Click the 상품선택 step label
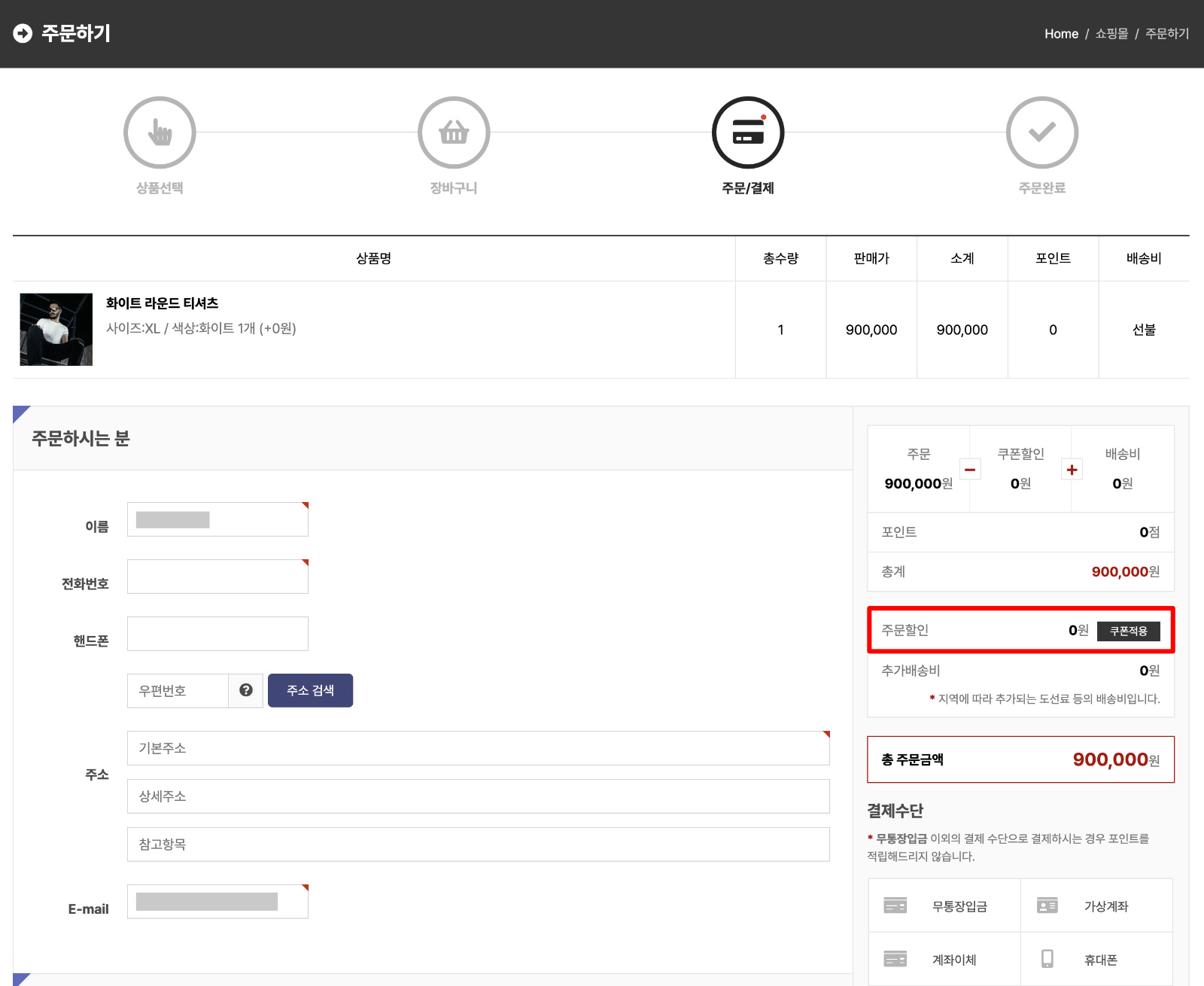Screen dimensions: 1204x986 [160, 188]
